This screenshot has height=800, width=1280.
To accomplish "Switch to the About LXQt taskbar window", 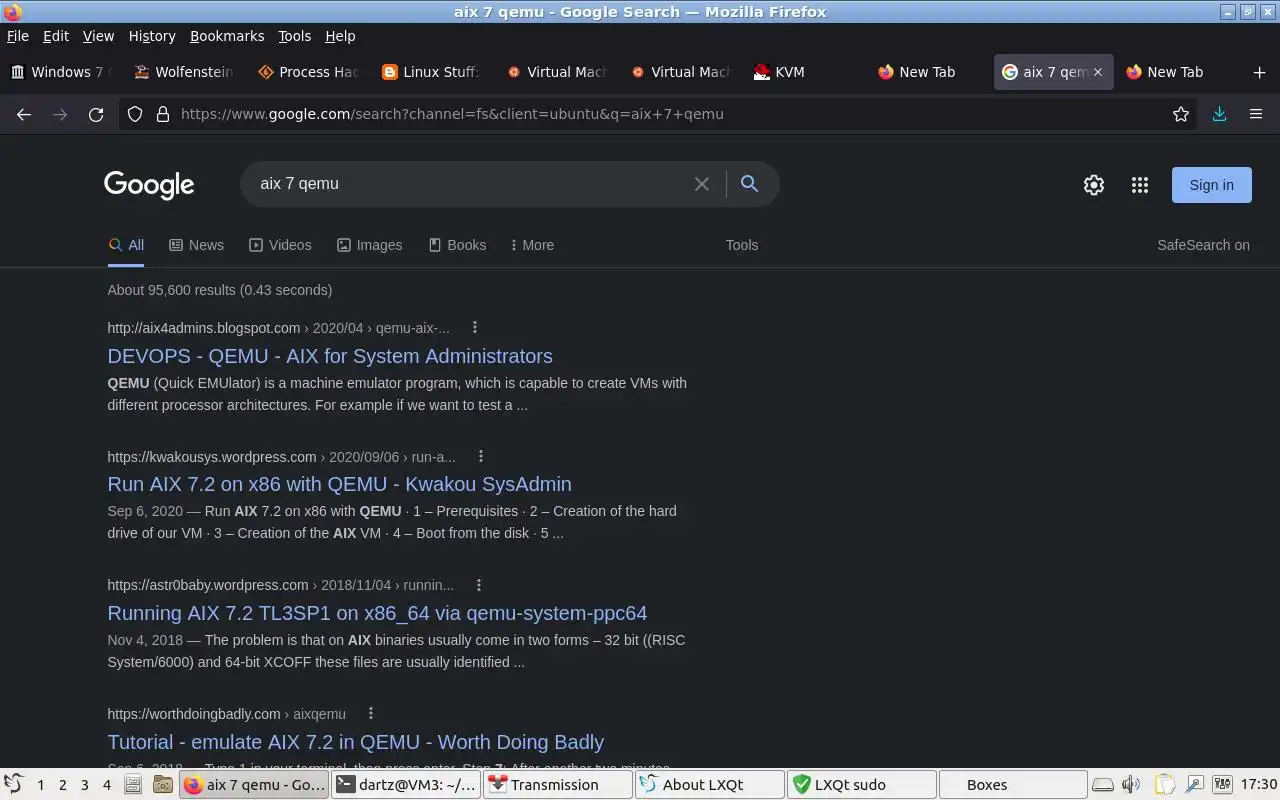I will click(x=710, y=785).
